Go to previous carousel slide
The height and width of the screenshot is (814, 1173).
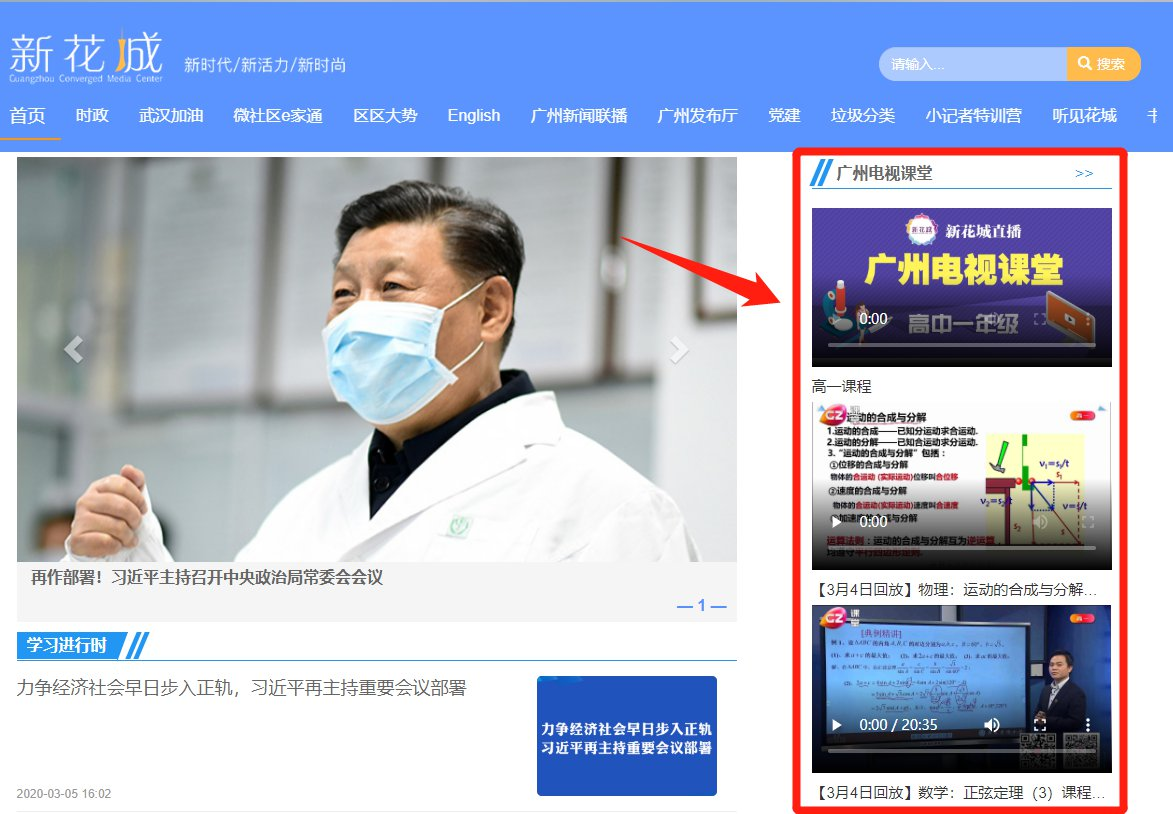pos(73,349)
